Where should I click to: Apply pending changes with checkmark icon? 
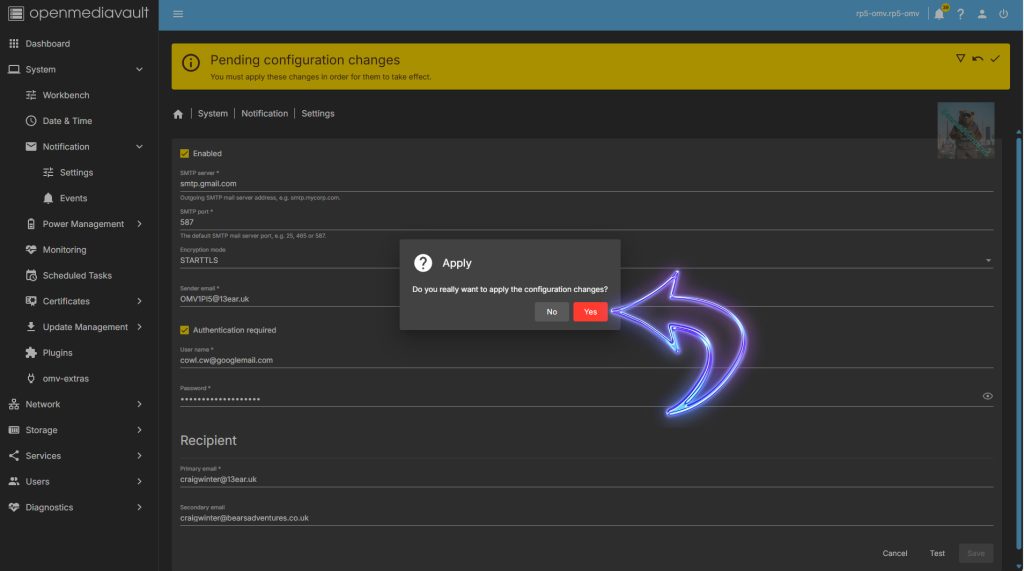[995, 59]
